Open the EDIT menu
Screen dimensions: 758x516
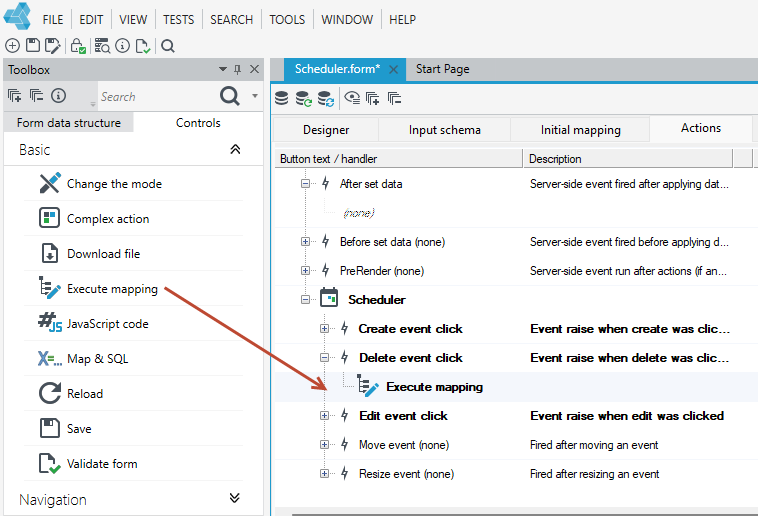[91, 20]
